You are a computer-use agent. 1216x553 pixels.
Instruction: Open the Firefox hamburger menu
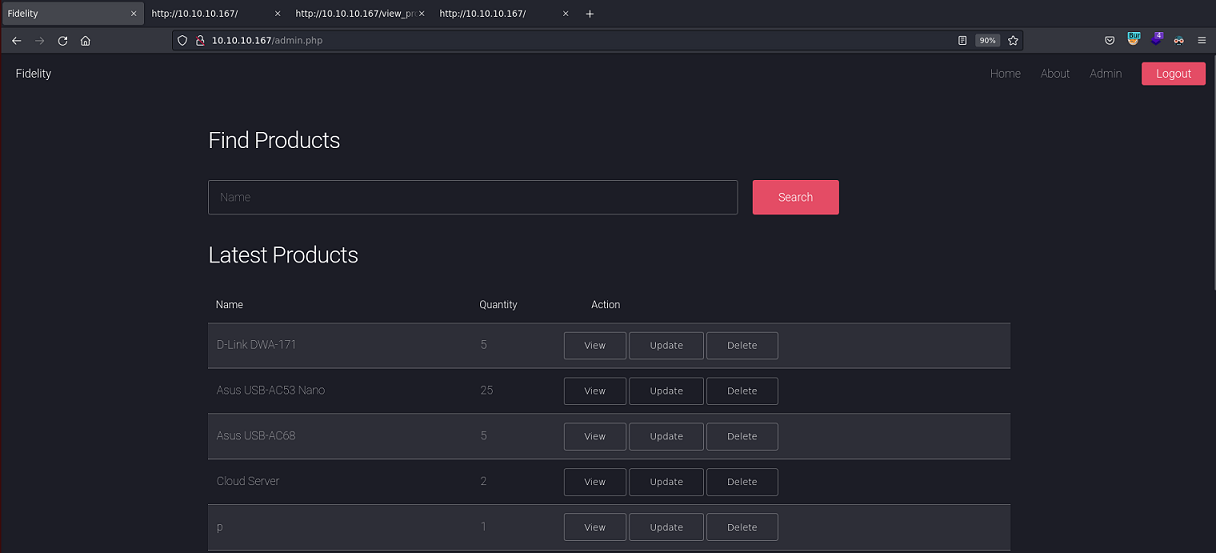tap(1201, 41)
